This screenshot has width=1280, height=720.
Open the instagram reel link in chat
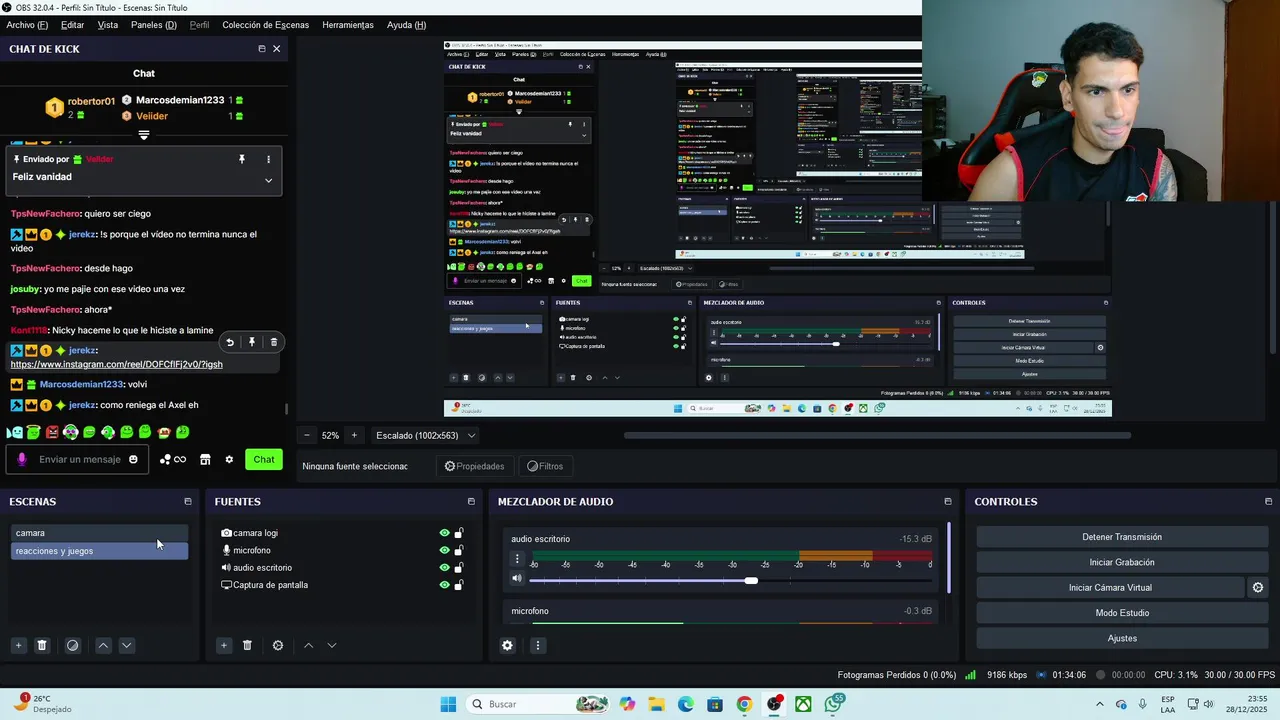(x=116, y=364)
